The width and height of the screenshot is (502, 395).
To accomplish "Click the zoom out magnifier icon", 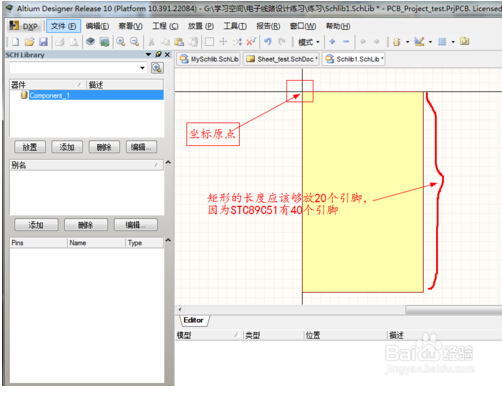I will point(134,42).
